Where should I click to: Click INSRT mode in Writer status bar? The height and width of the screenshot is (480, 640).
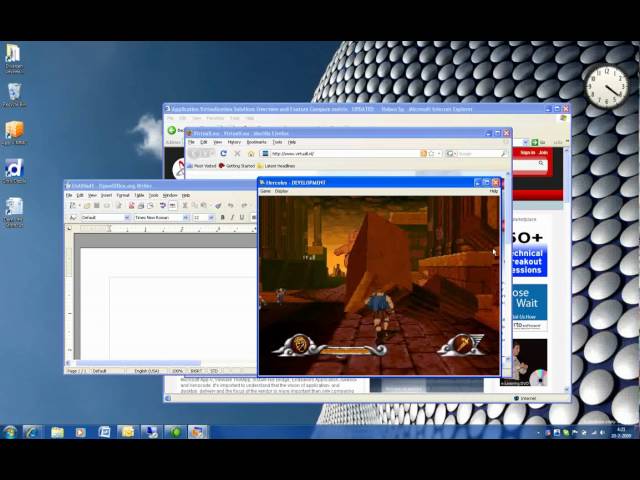pyautogui.click(x=196, y=371)
